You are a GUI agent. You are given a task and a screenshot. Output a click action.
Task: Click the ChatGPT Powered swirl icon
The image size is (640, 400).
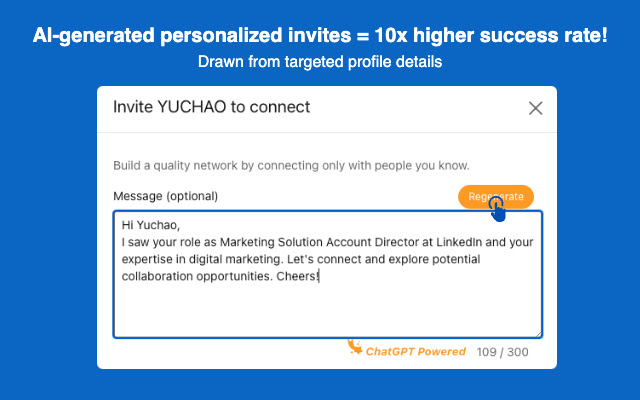[x=354, y=347]
